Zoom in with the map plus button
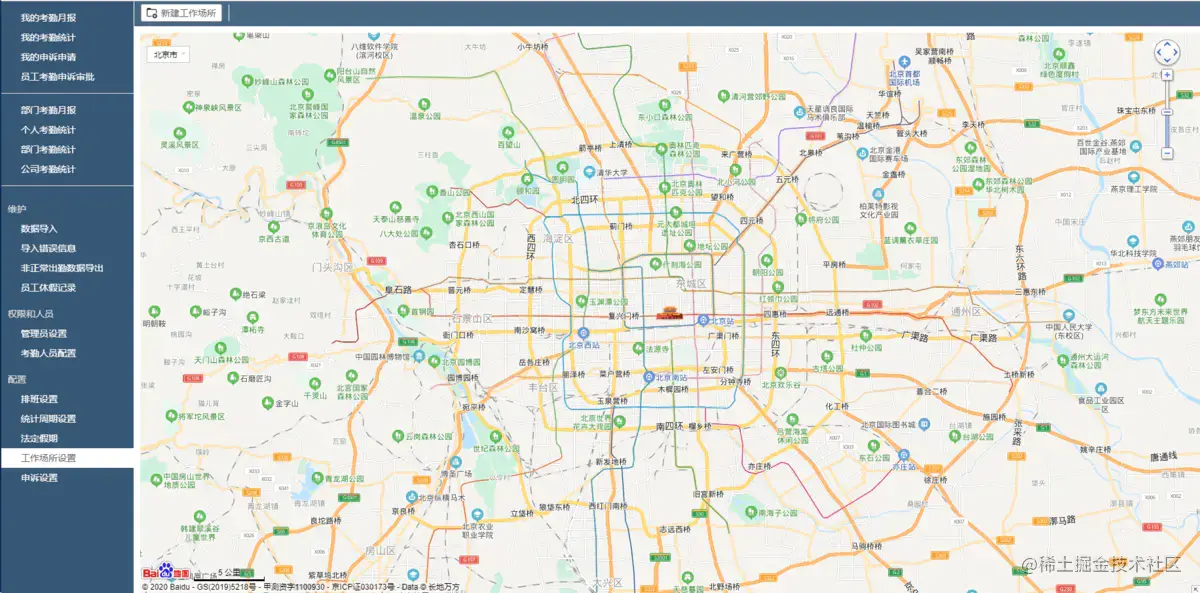The image size is (1200, 593). [x=1167, y=75]
